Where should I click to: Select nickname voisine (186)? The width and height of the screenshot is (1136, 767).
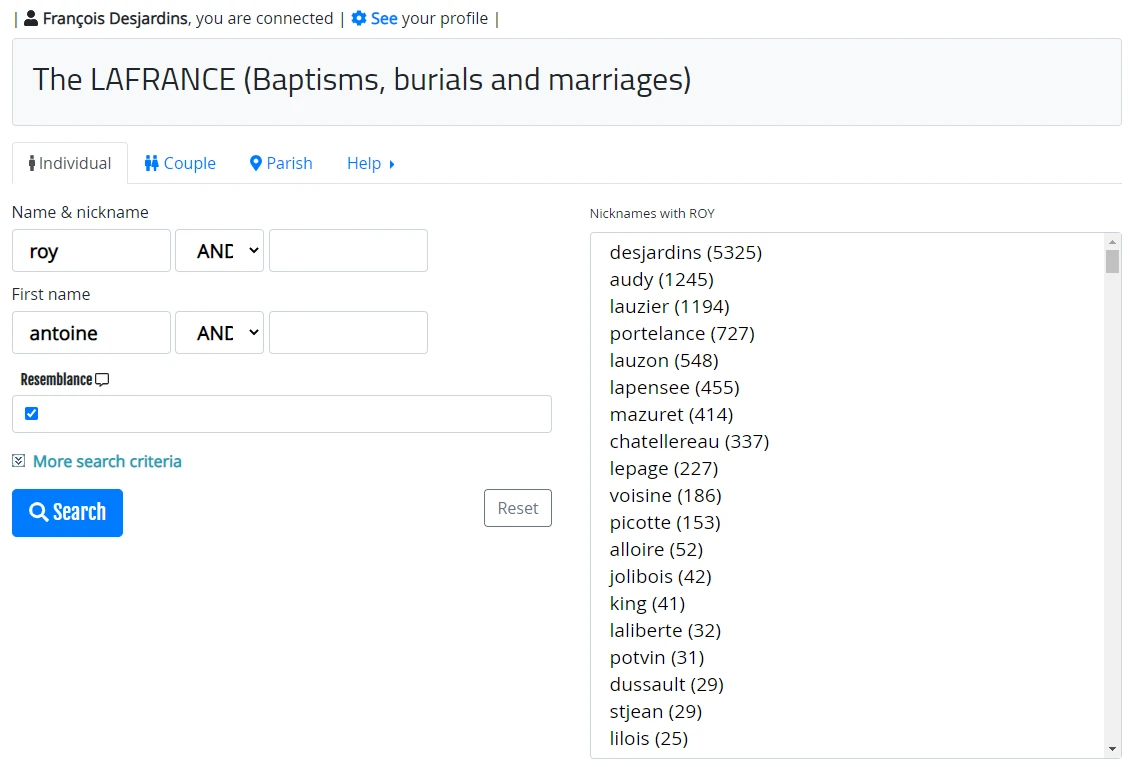(665, 495)
